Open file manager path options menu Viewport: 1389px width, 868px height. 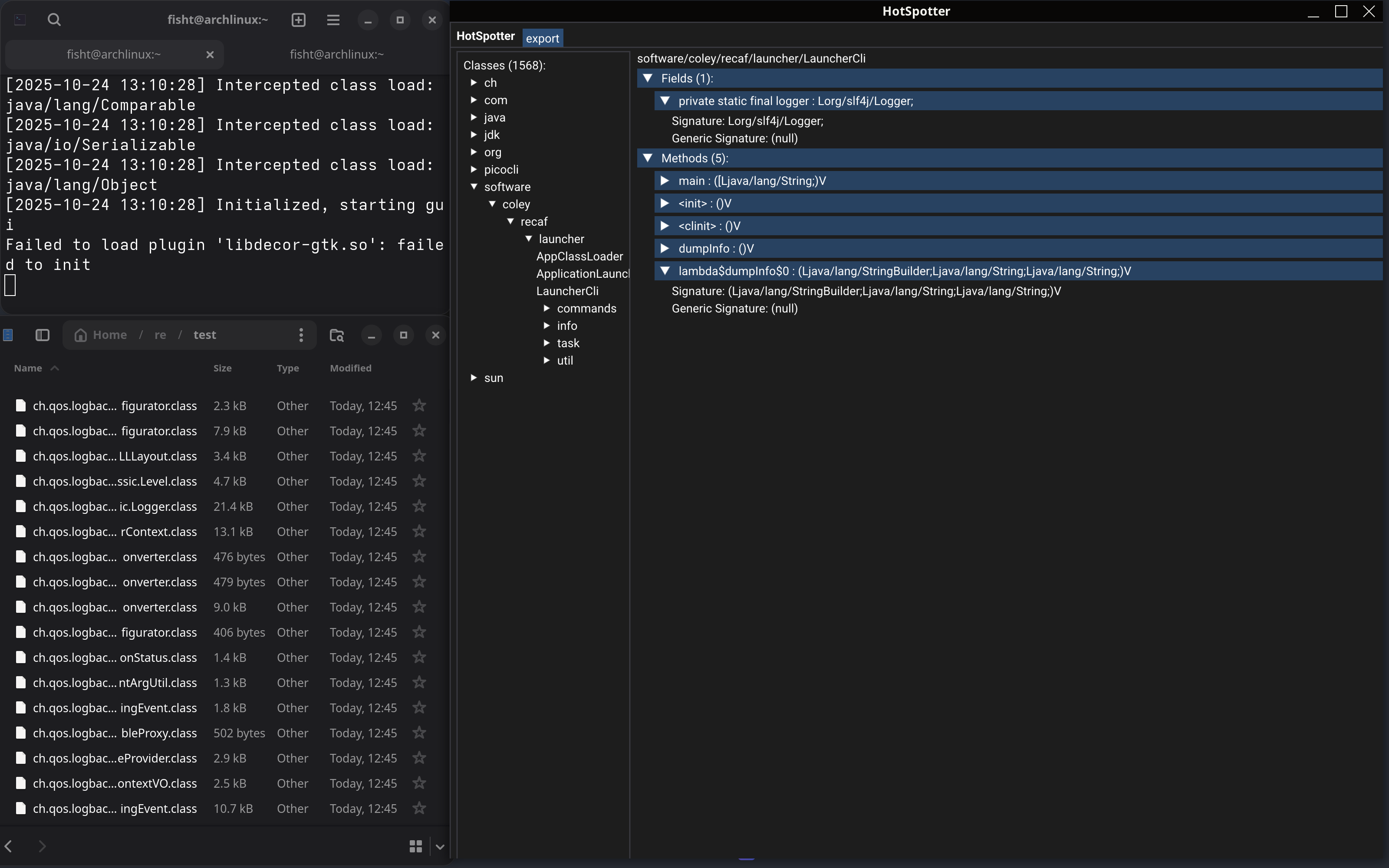[x=301, y=335]
